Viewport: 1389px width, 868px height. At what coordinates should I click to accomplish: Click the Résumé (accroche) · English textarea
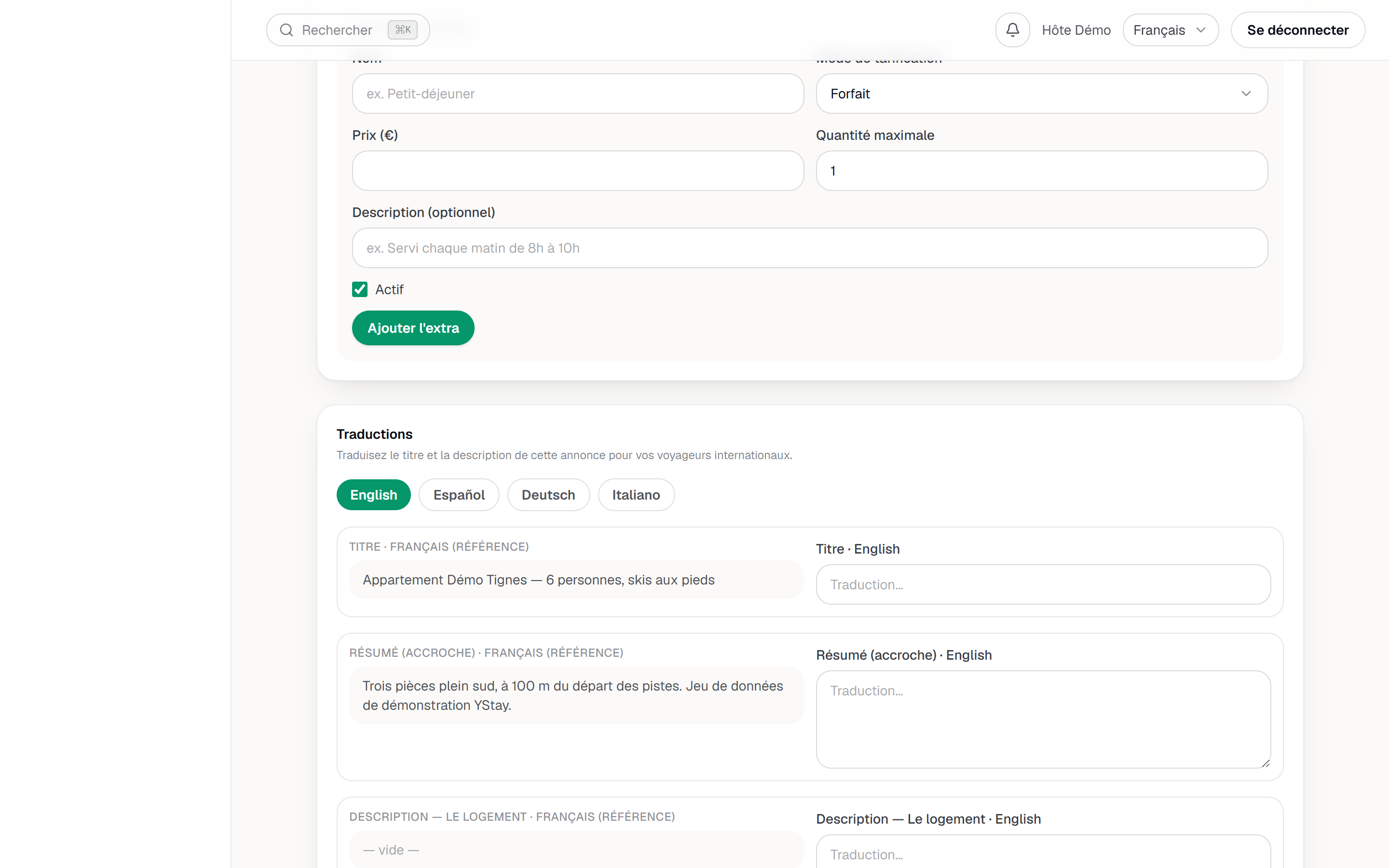1044,719
